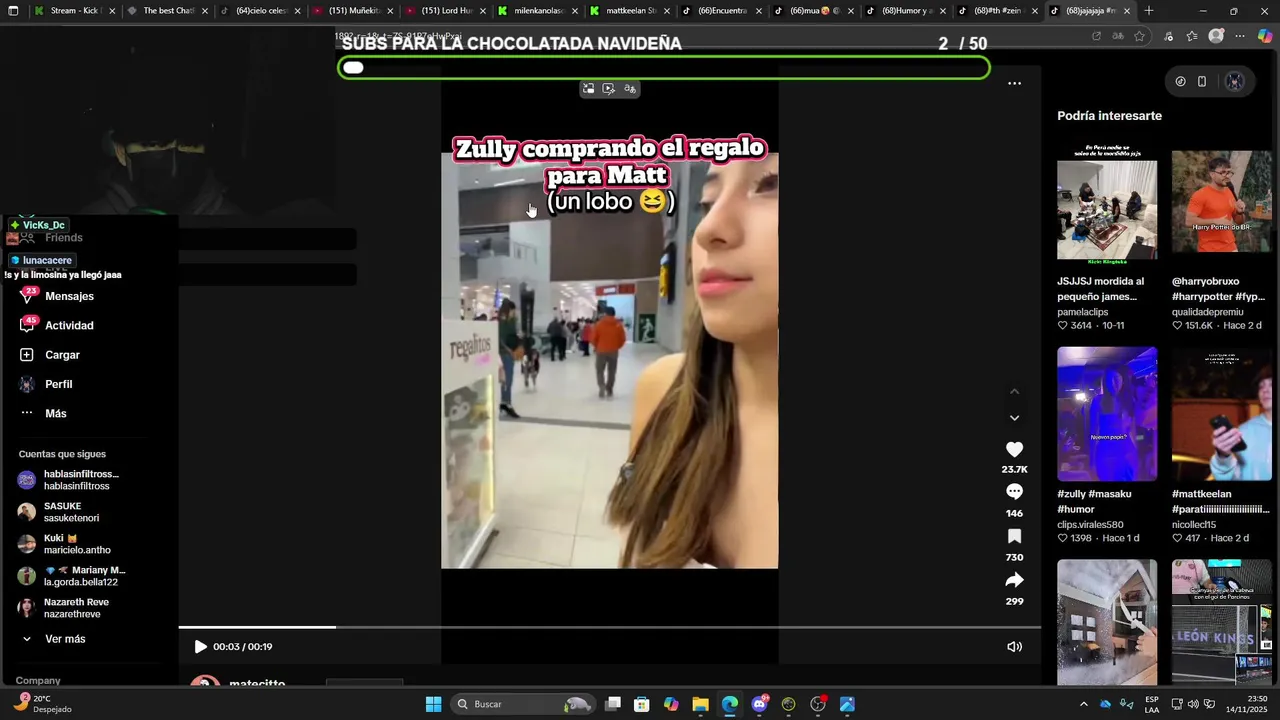Image resolution: width=1280 pixels, height=720 pixels.
Task: Go to previous video with up chevron
Action: point(1014,392)
